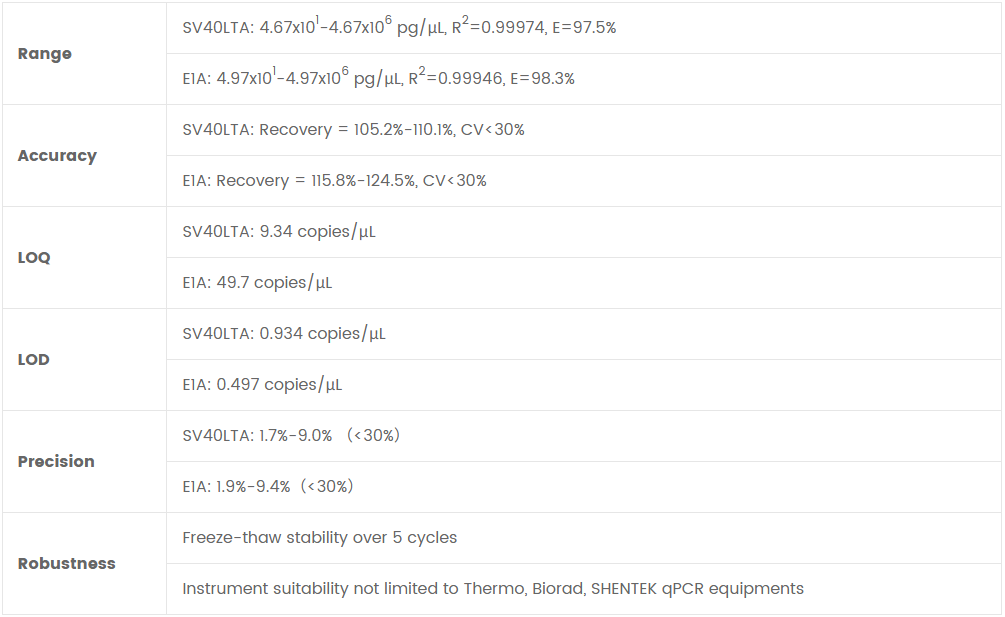Select the SV40LTA 1.7%-9.0% precision cell
This screenshot has width=1005, height=617.
click(291, 436)
